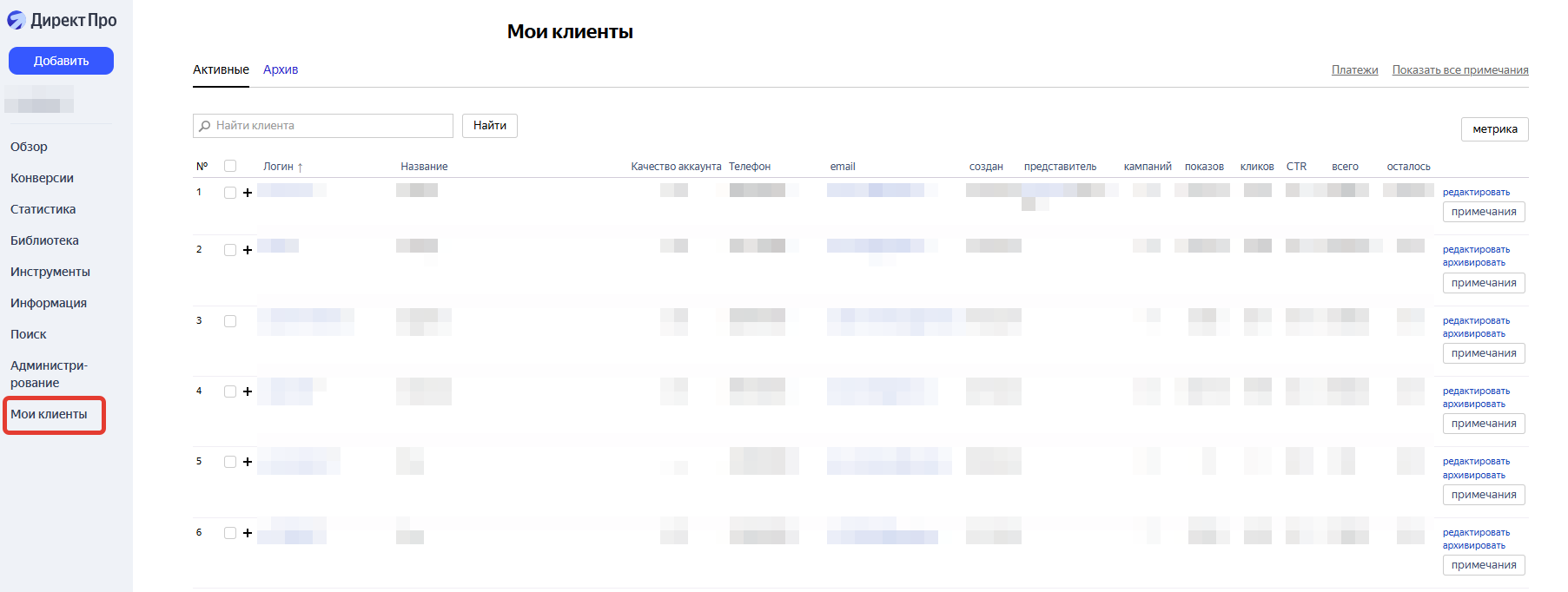Click Показать все примечания link
Viewport: 1568px width, 592px height.
pos(1459,70)
